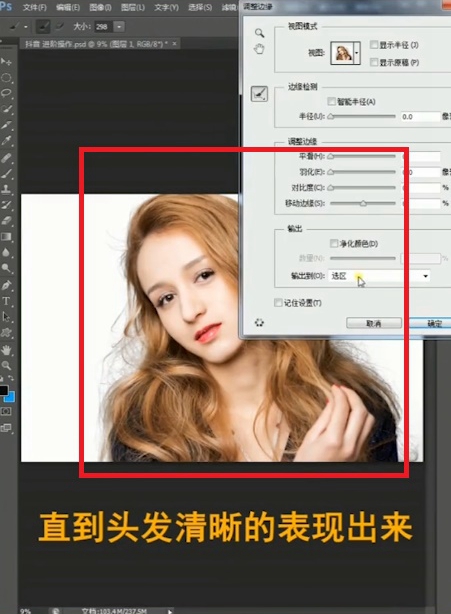Enable 智能半径 (A) checkbox
This screenshot has height=614, width=451.
331,101
